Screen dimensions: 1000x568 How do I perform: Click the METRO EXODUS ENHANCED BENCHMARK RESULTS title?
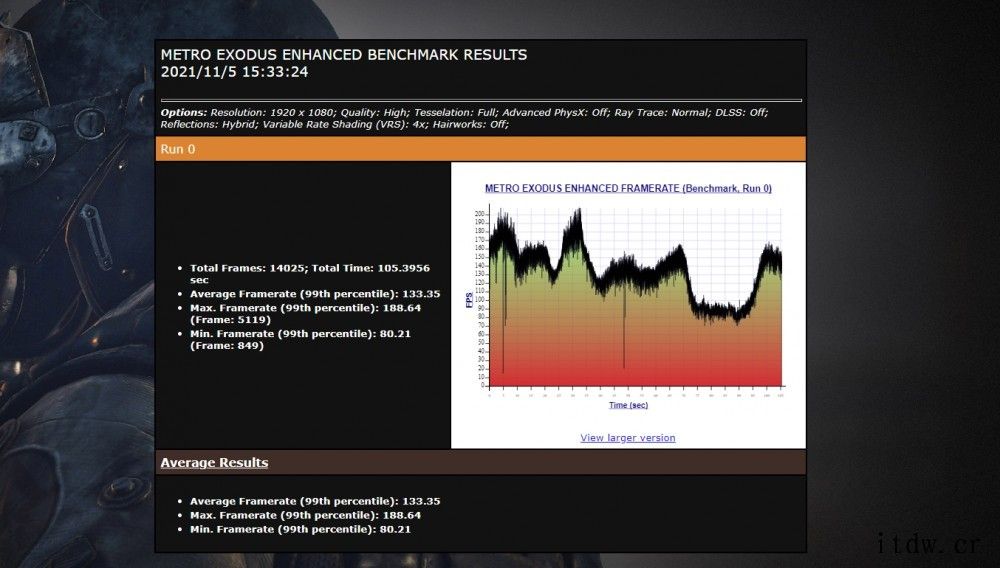pos(344,55)
